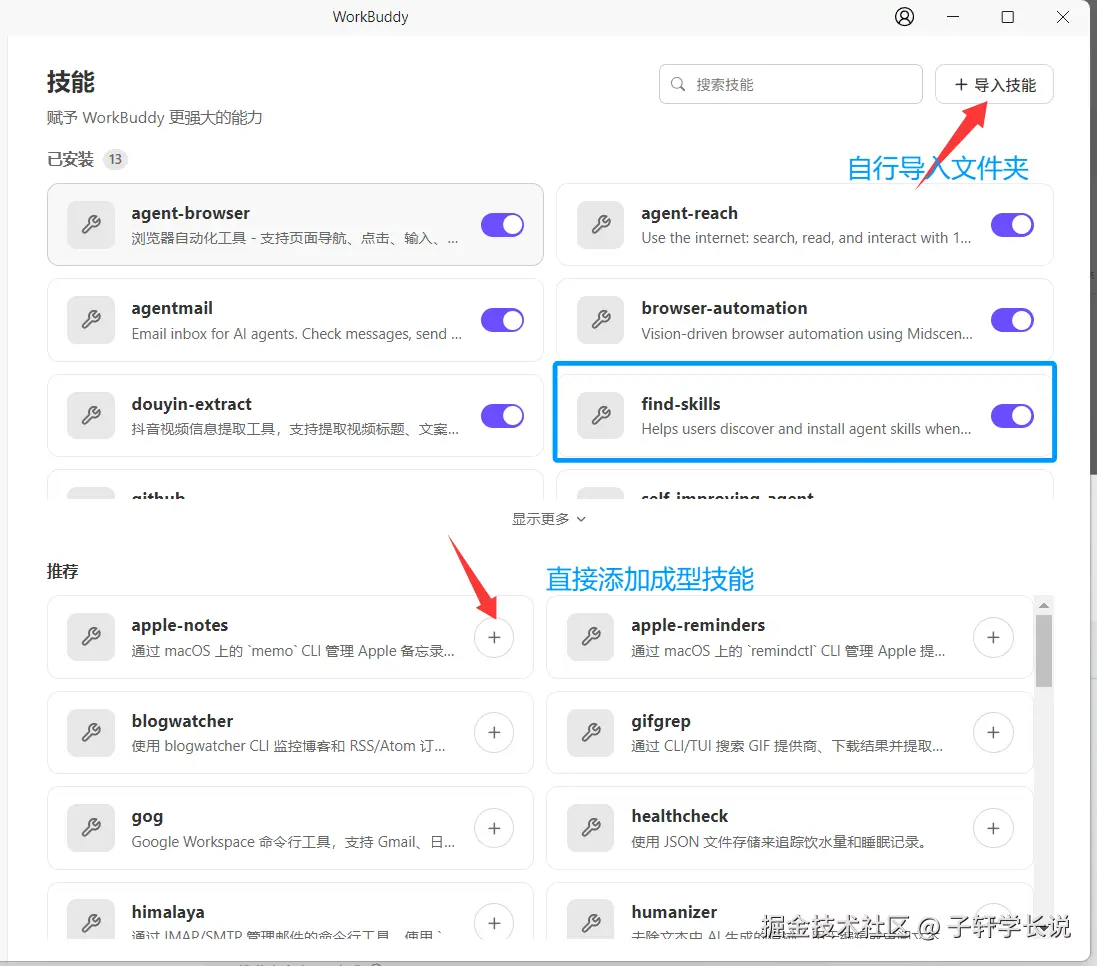
Task: Click the 已安装 section label
Action: click(x=70, y=159)
